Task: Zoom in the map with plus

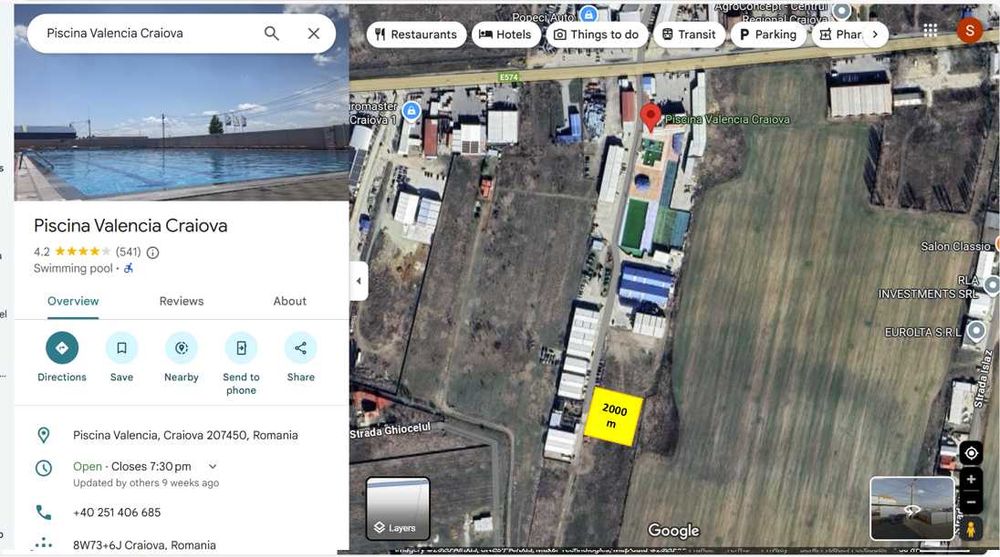Action: coord(971,479)
